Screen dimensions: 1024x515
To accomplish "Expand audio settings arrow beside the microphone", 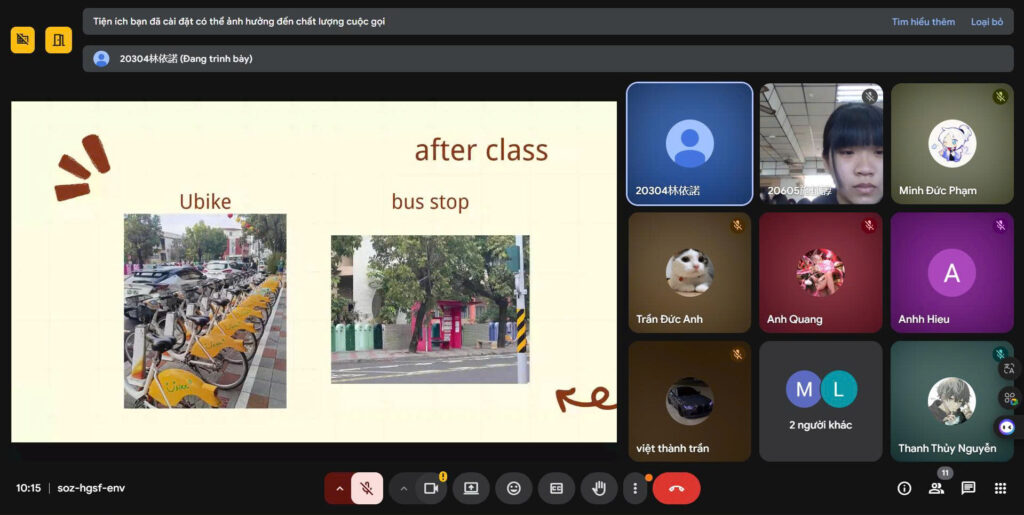I will (x=339, y=488).
